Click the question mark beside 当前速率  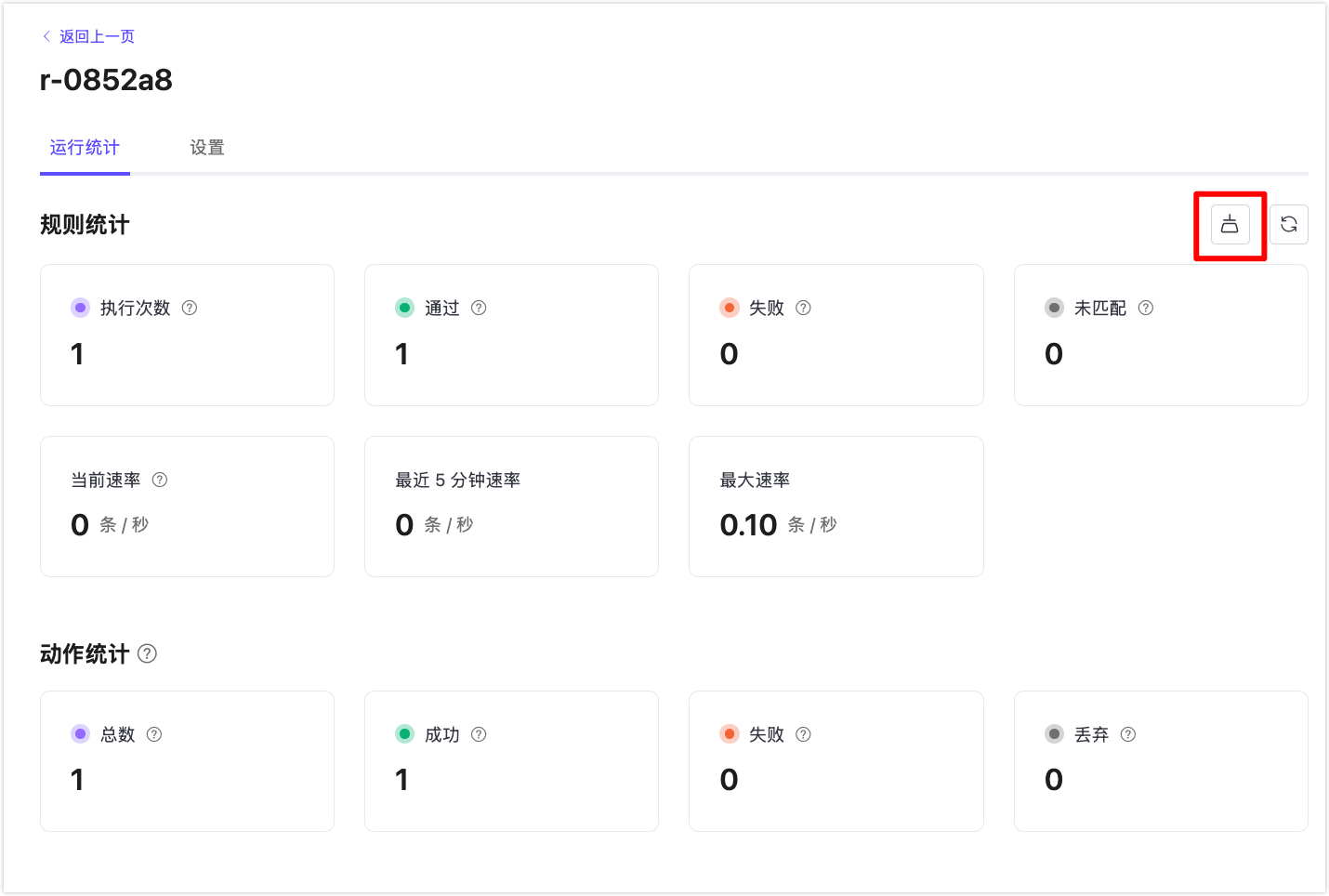[x=159, y=480]
